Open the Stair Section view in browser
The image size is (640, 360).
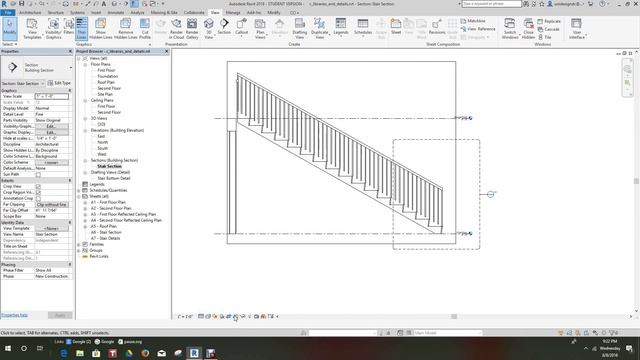pyautogui.click(x=109, y=167)
